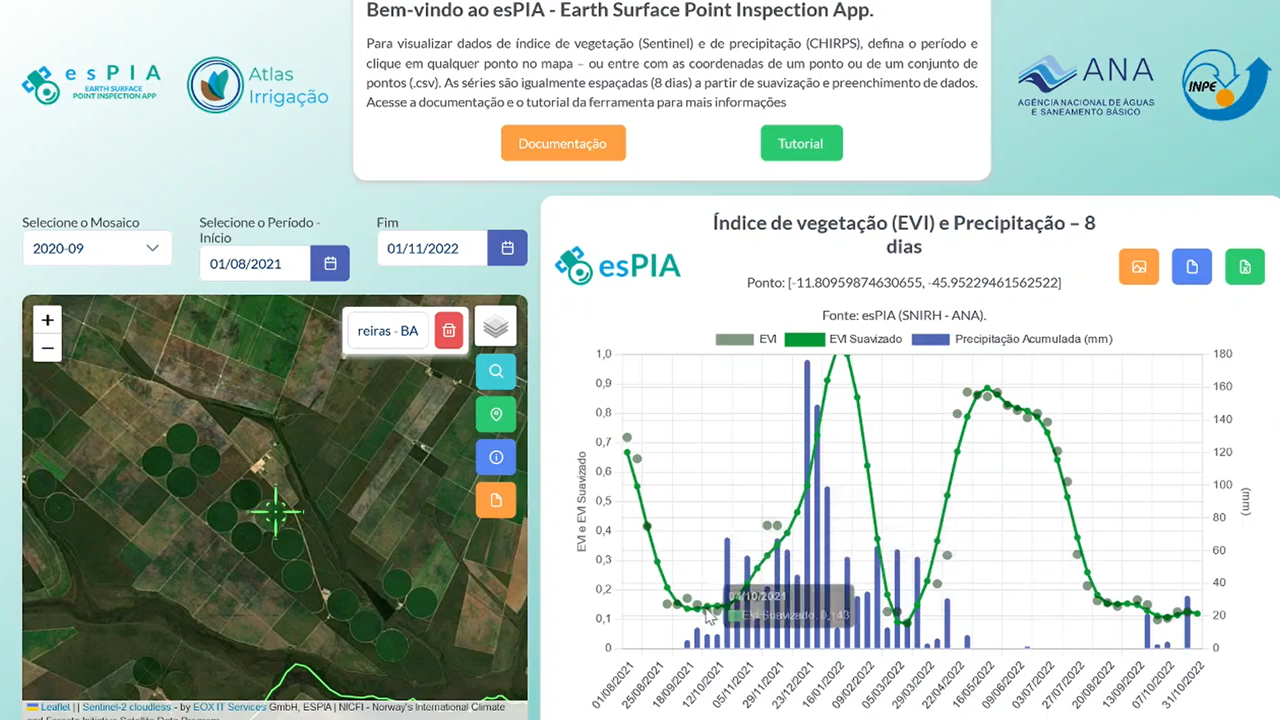Open calendar picker for the Início date
The image size is (1280, 720).
pos(330,264)
